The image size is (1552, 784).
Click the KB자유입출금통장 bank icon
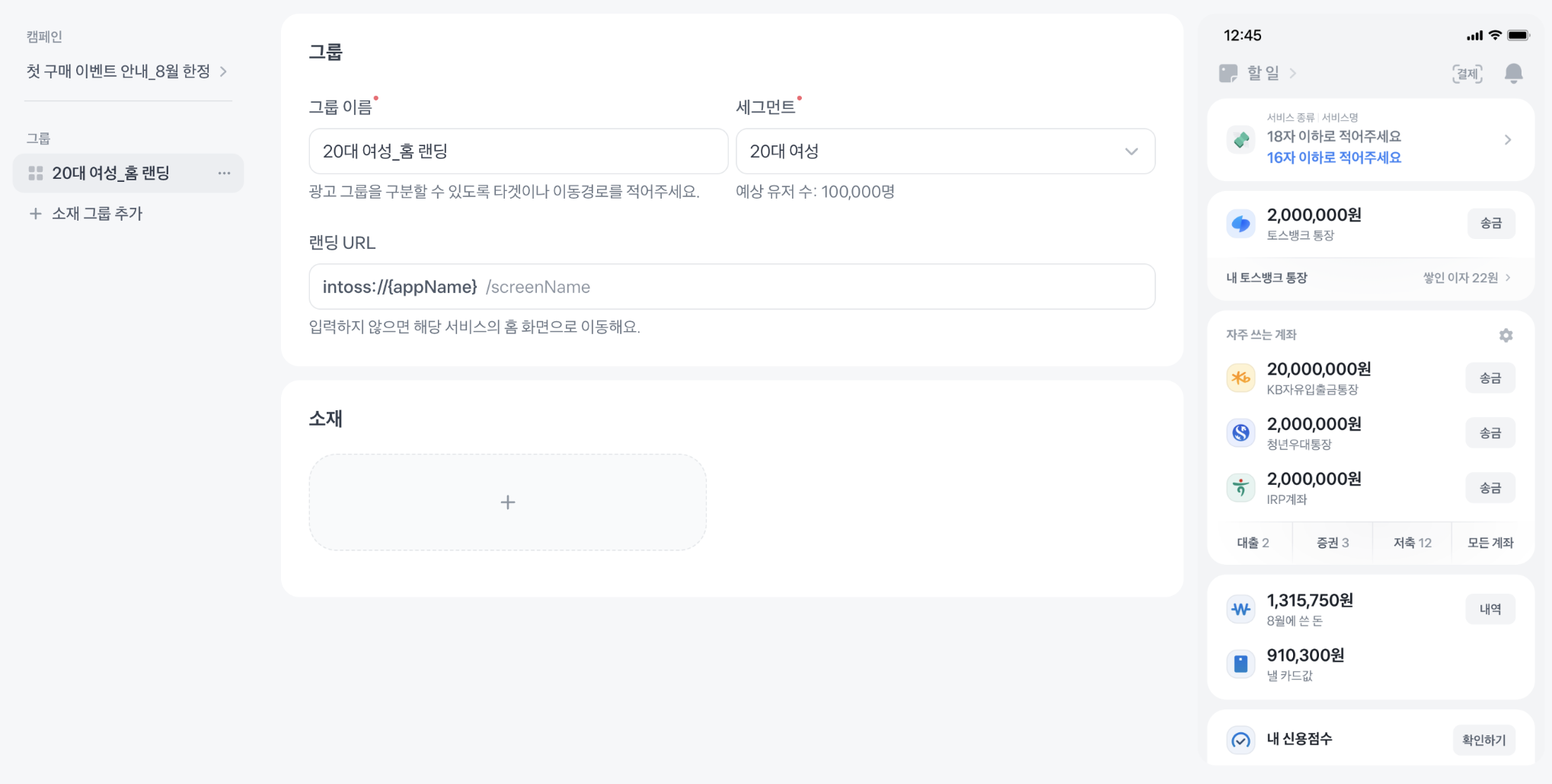pyautogui.click(x=1241, y=378)
